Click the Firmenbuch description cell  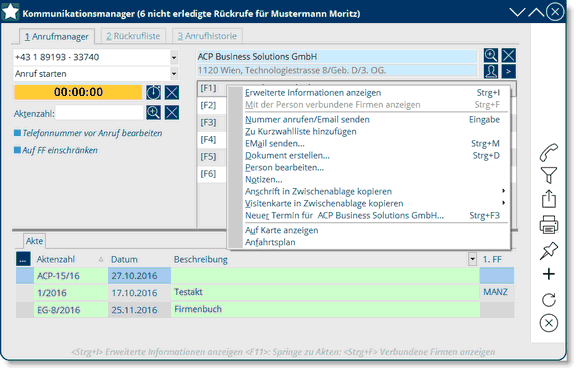coord(325,310)
